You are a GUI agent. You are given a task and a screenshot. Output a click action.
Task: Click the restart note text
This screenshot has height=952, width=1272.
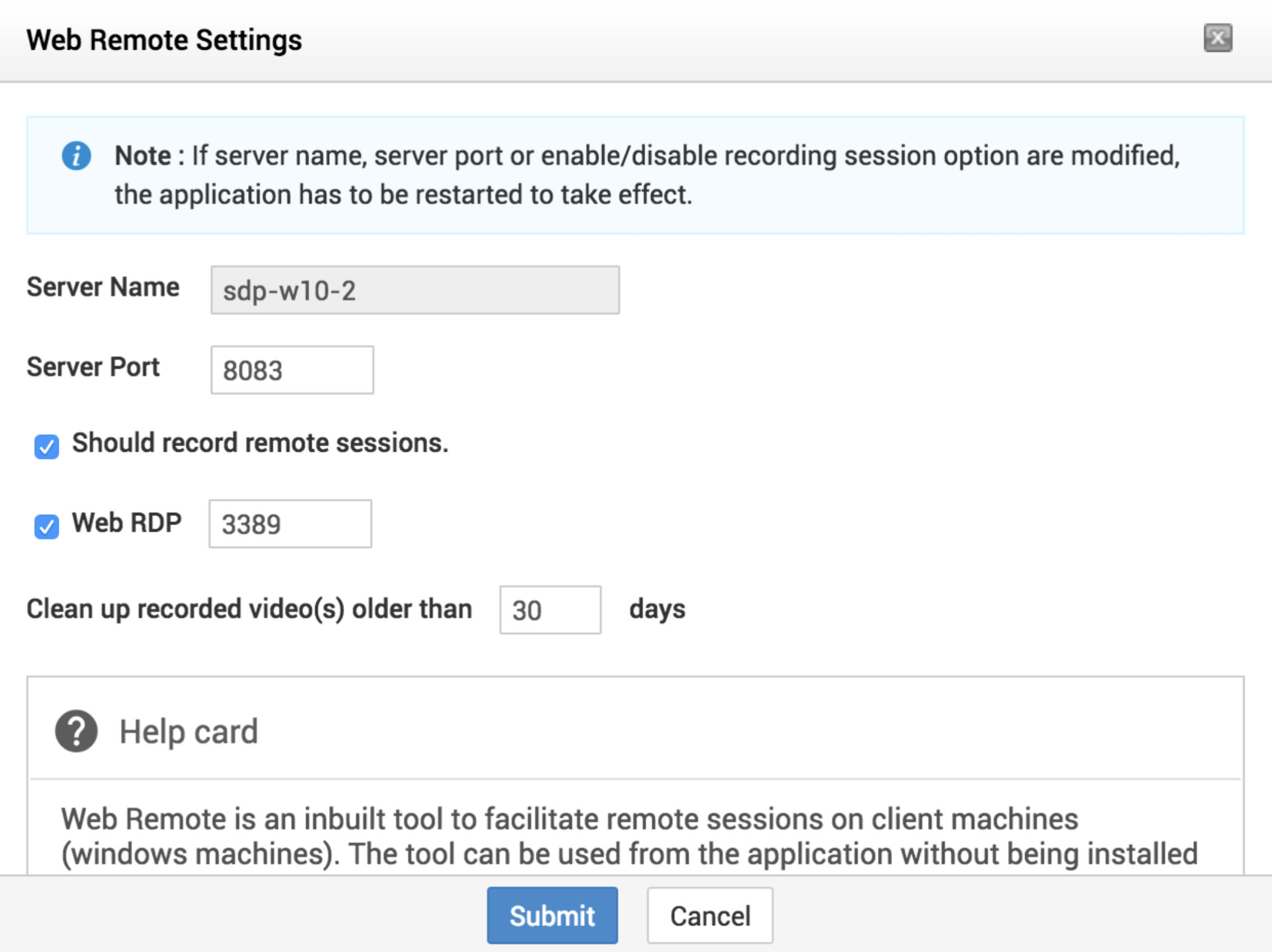coord(646,175)
